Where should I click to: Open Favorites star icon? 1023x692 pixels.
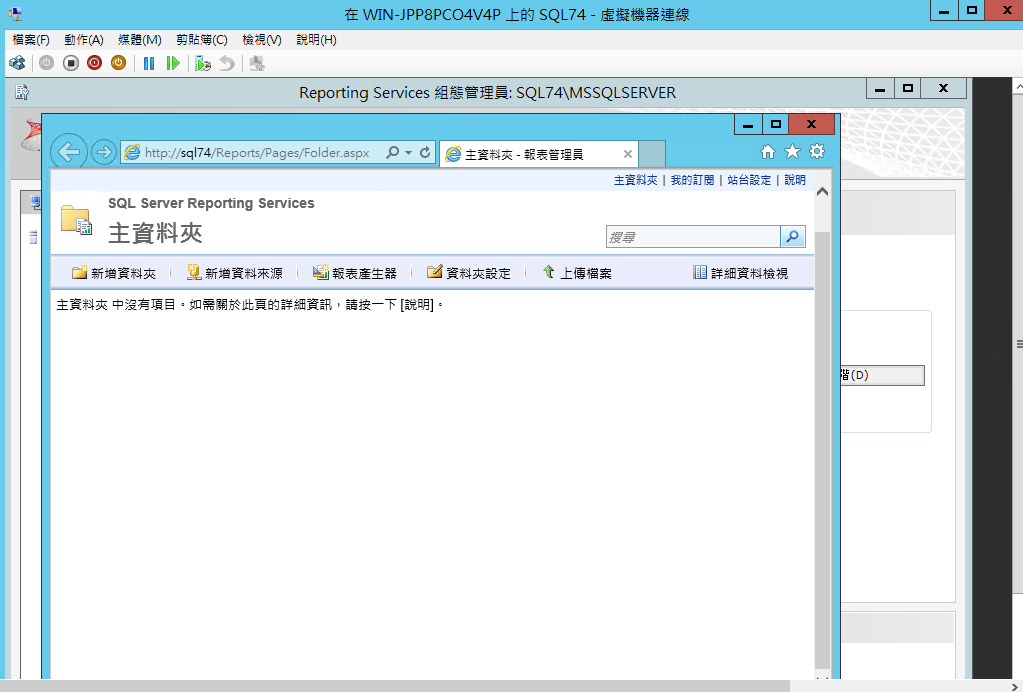click(792, 152)
